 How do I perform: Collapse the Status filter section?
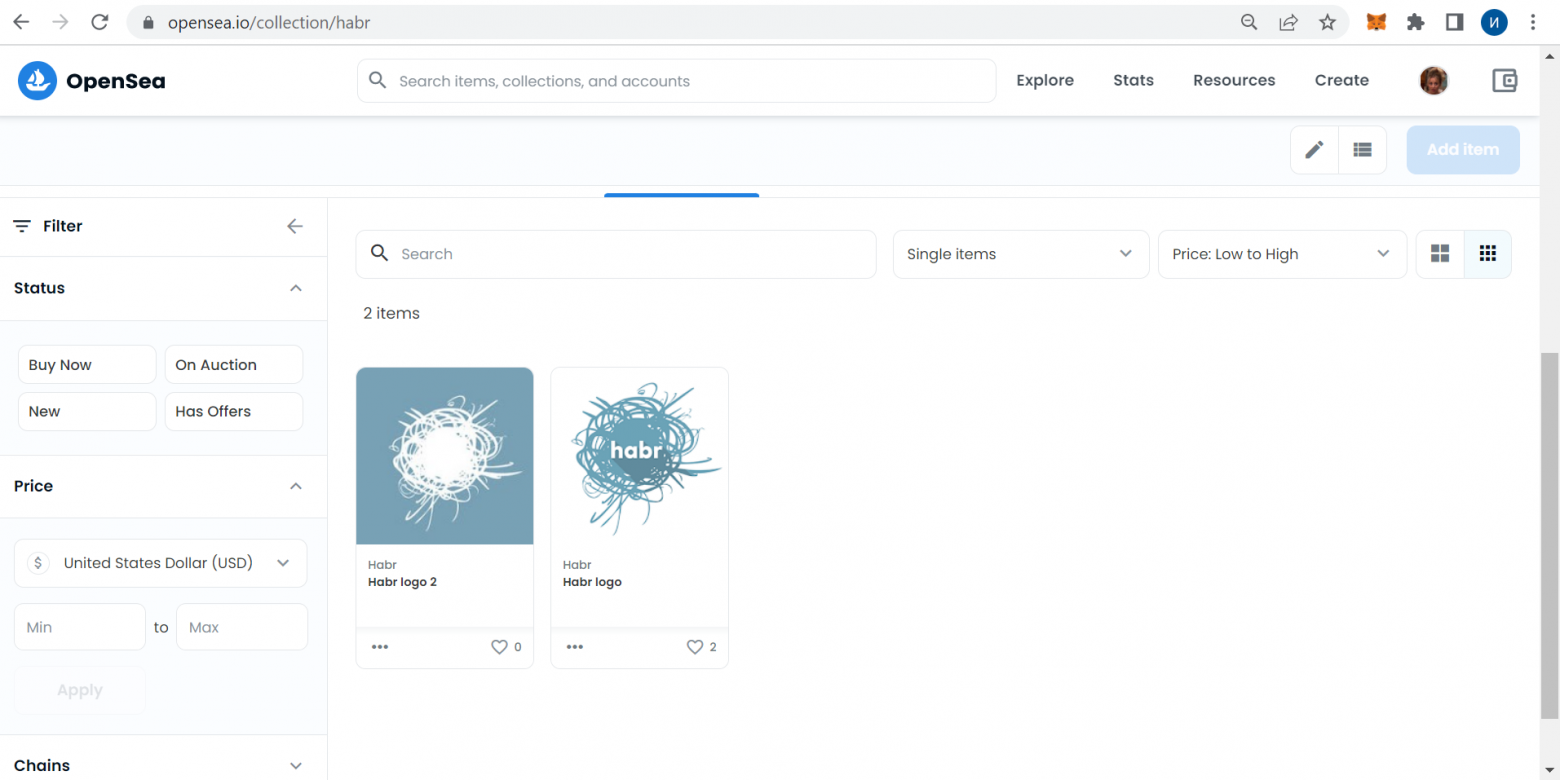pyautogui.click(x=295, y=288)
